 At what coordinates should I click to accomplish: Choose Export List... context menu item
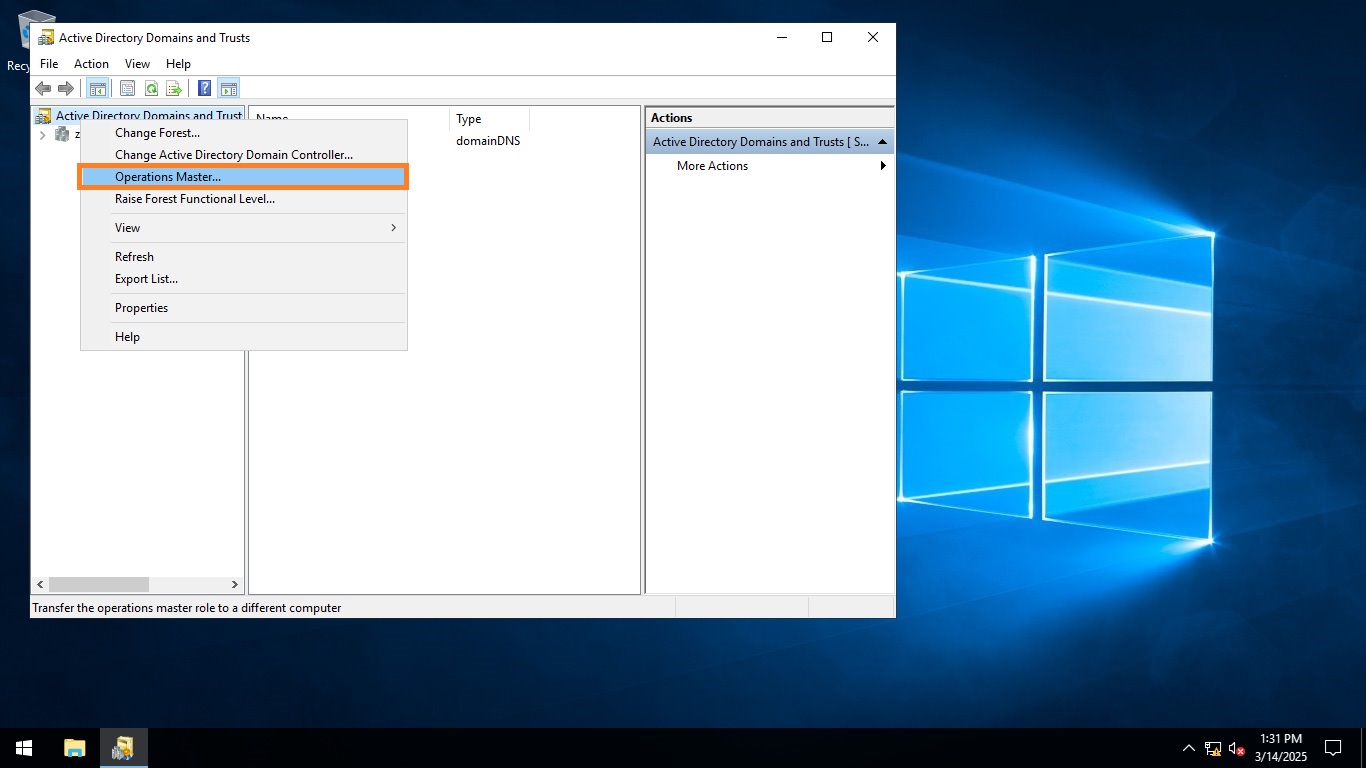click(243, 279)
